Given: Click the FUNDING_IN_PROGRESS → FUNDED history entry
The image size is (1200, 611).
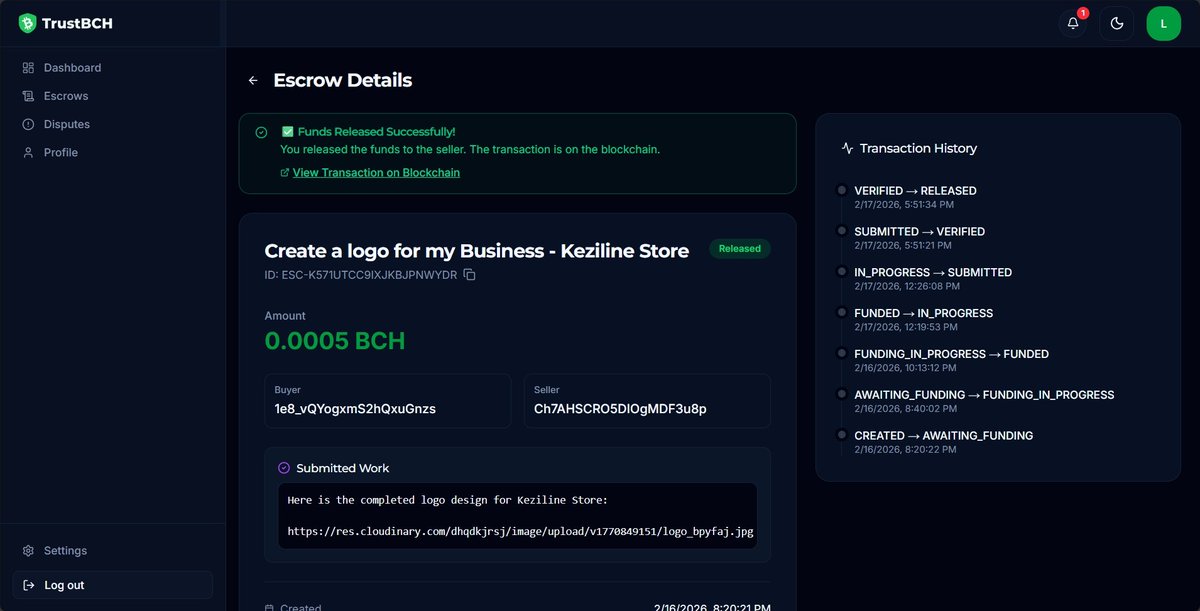Looking at the screenshot, I should pos(951,355).
